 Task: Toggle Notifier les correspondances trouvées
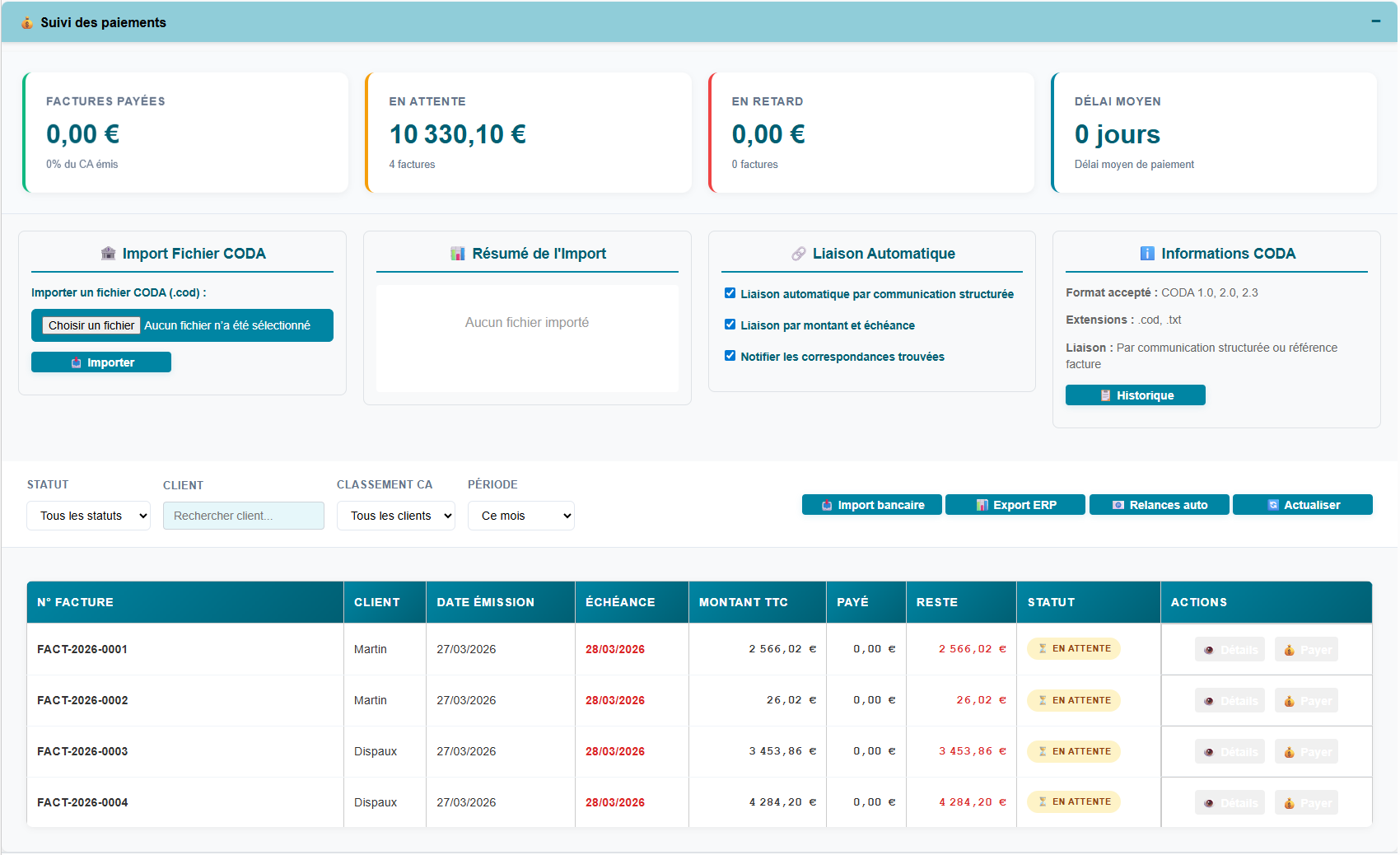[x=730, y=355]
